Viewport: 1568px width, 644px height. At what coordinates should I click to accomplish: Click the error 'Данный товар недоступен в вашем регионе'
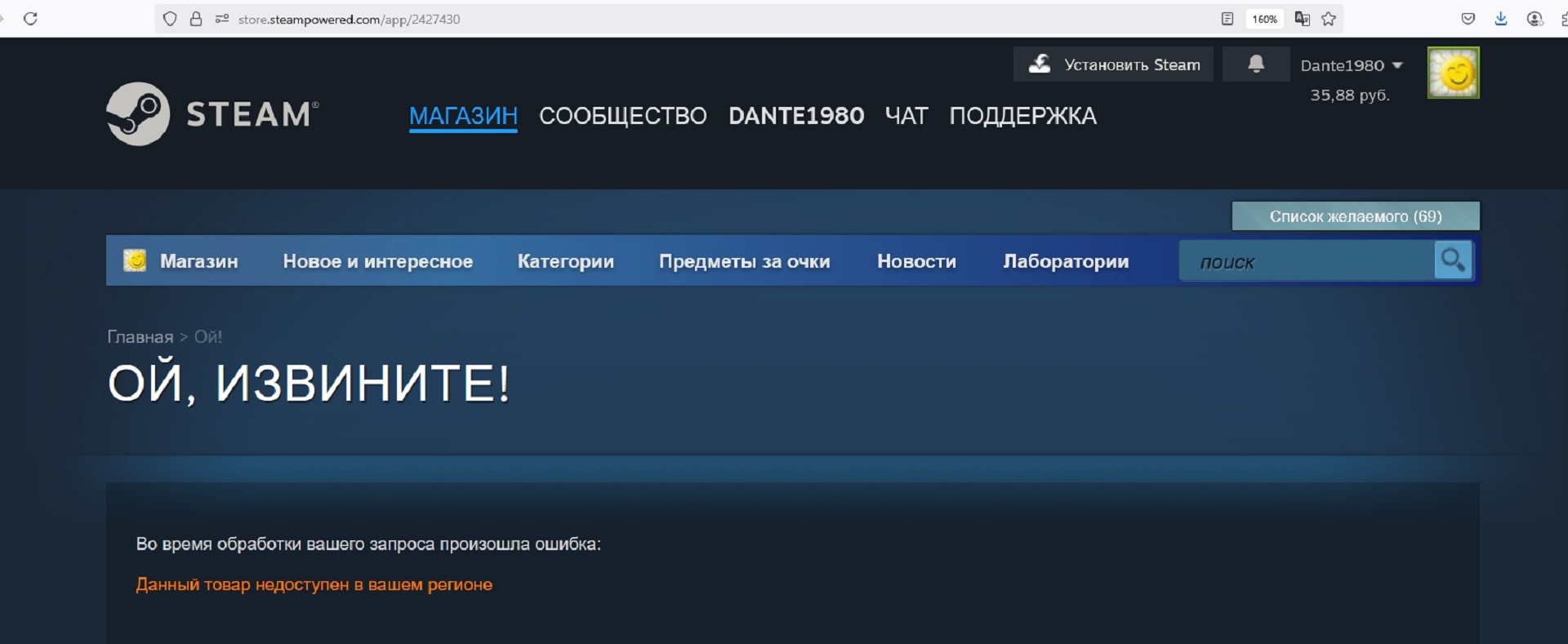pos(314,584)
